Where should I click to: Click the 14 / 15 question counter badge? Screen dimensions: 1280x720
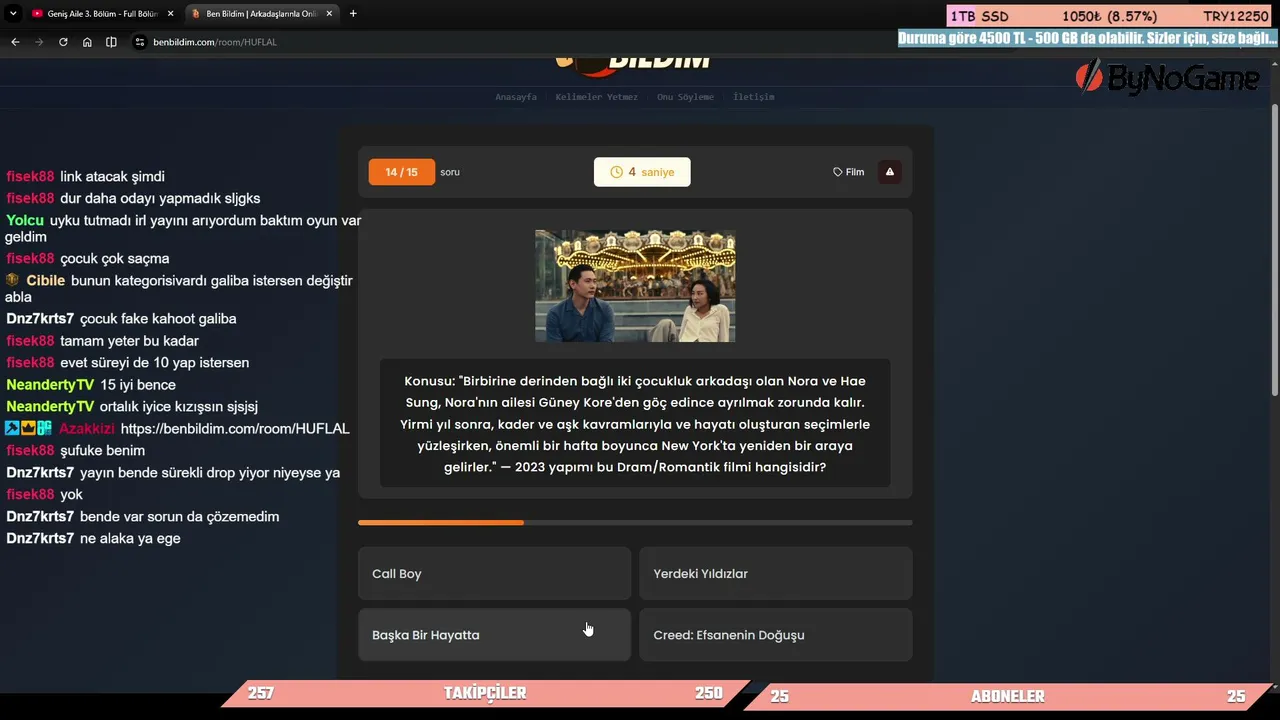[x=402, y=172]
